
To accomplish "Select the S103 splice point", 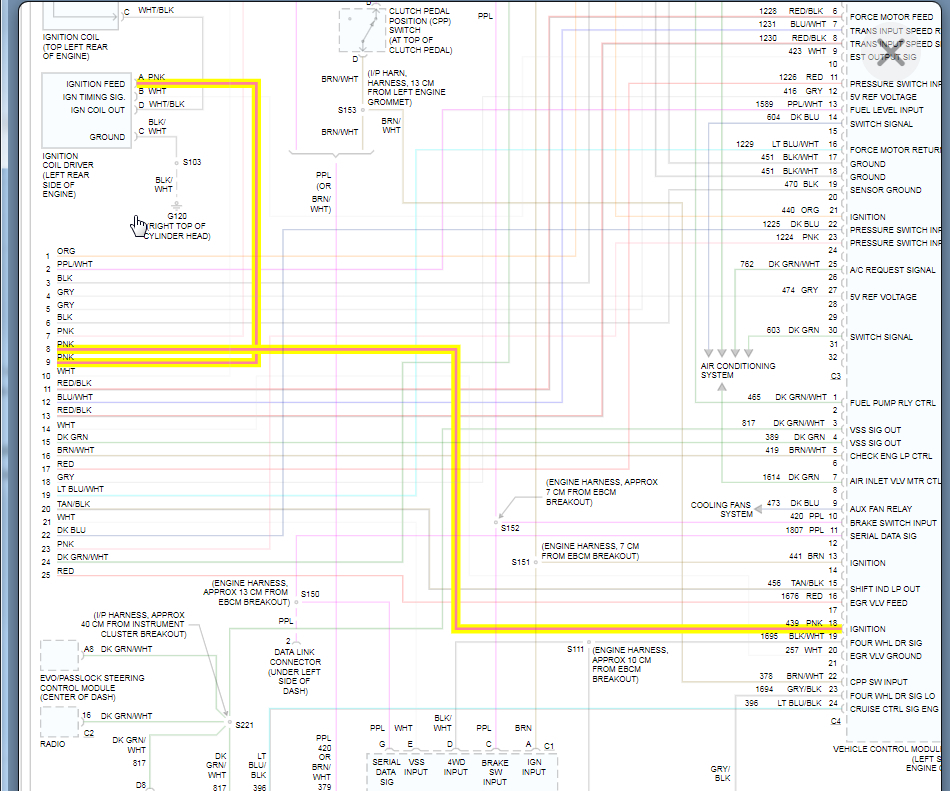I will point(176,163).
